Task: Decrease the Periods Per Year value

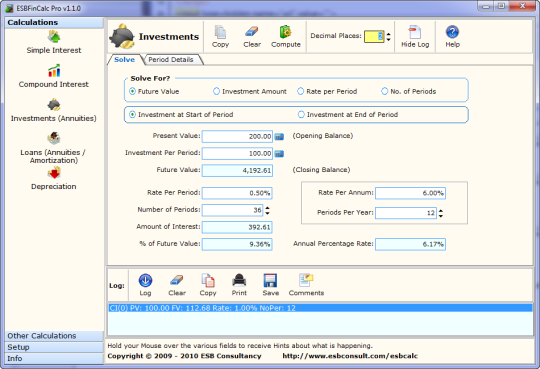Action: (x=441, y=216)
